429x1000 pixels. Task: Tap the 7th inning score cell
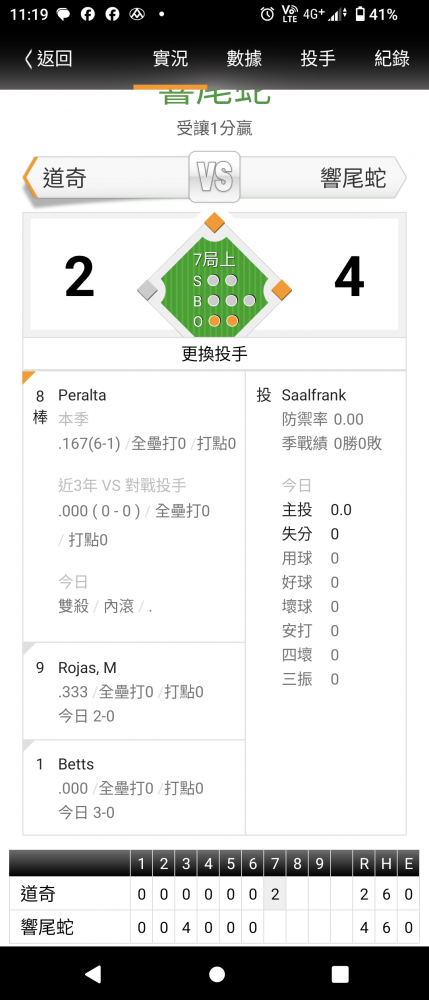coord(275,894)
